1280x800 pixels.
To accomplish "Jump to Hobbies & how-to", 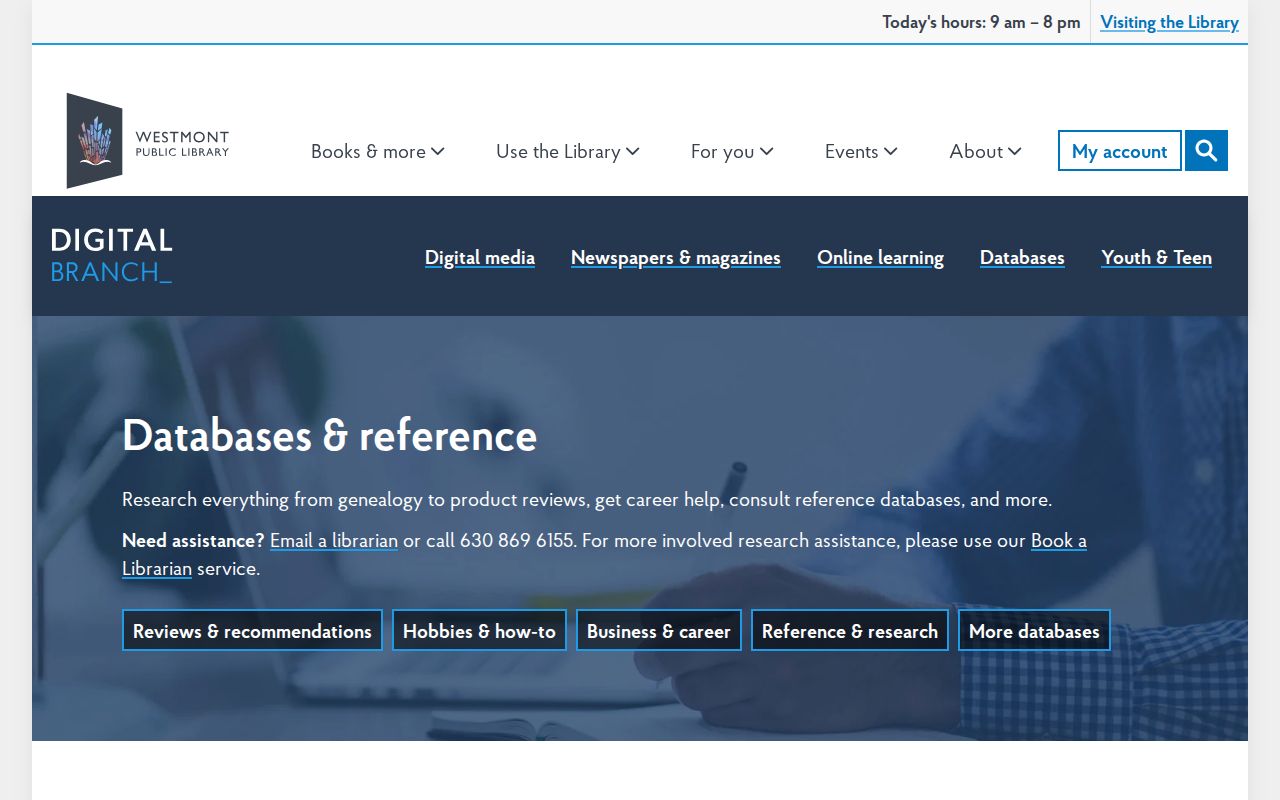I will [x=479, y=630].
